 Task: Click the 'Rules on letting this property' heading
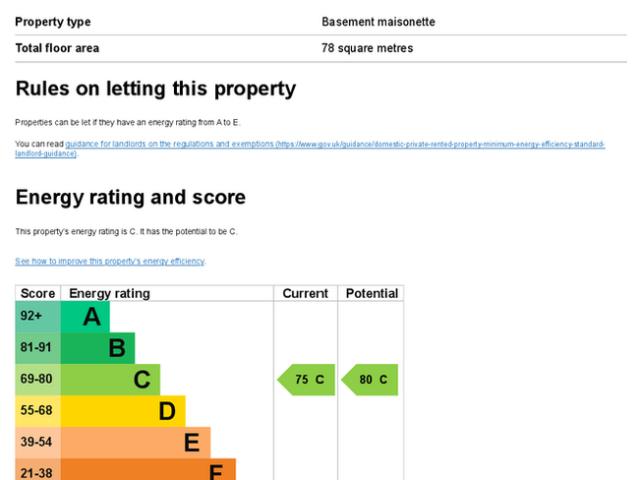tap(155, 89)
